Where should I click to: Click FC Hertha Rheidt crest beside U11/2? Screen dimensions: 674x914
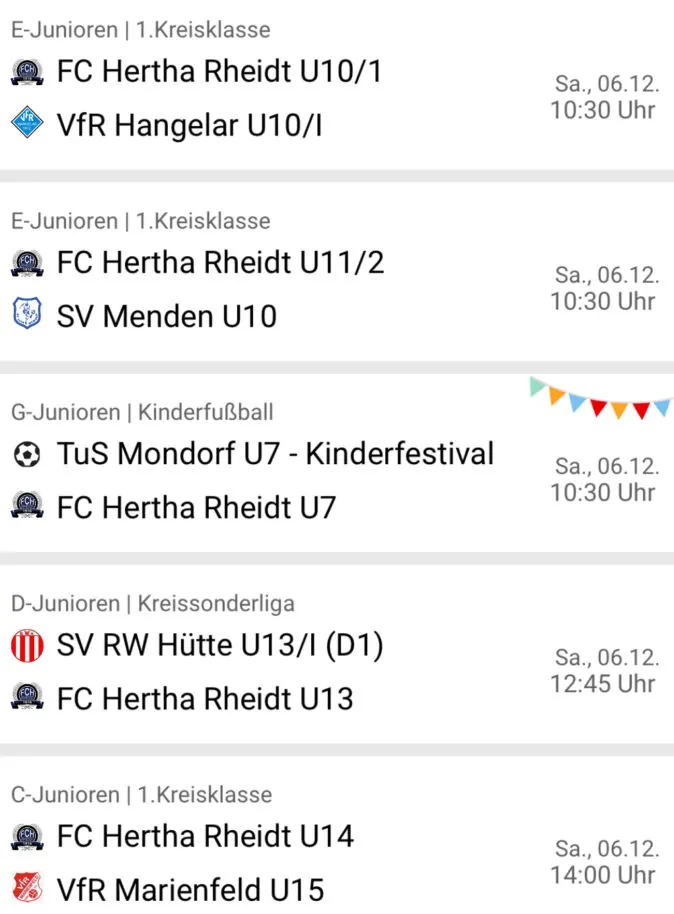(26, 263)
